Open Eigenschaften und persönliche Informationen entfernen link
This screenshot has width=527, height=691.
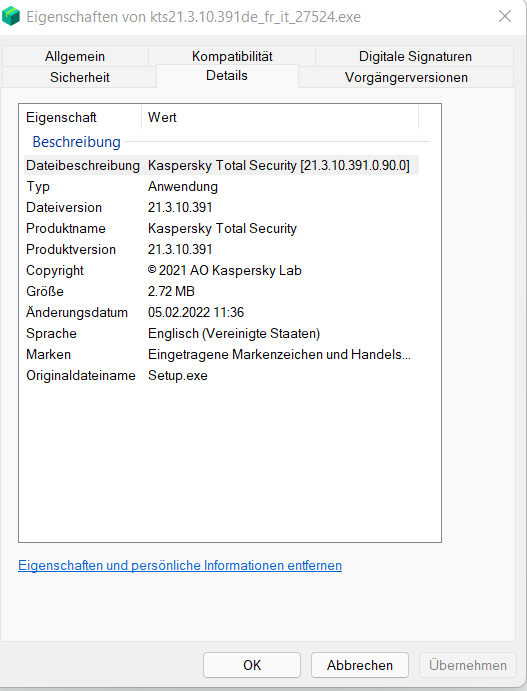(x=180, y=565)
